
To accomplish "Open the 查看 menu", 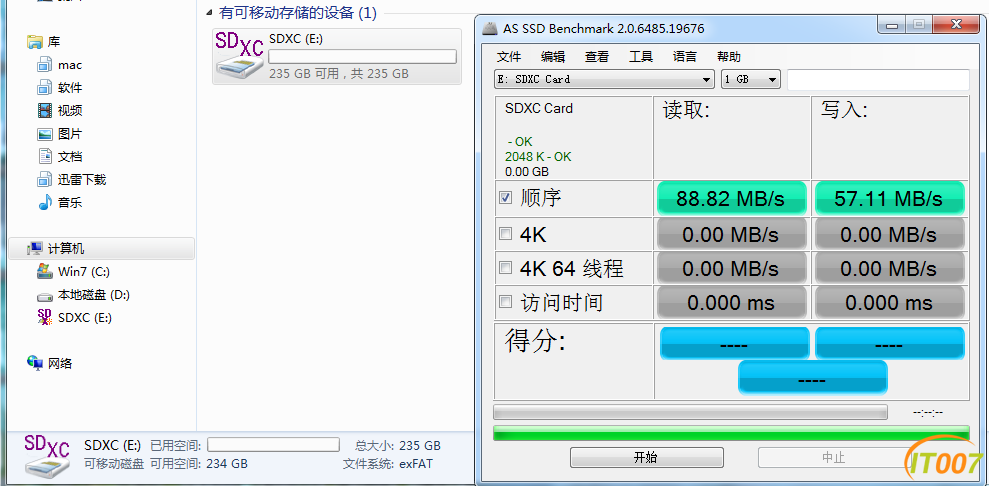I will coord(597,57).
